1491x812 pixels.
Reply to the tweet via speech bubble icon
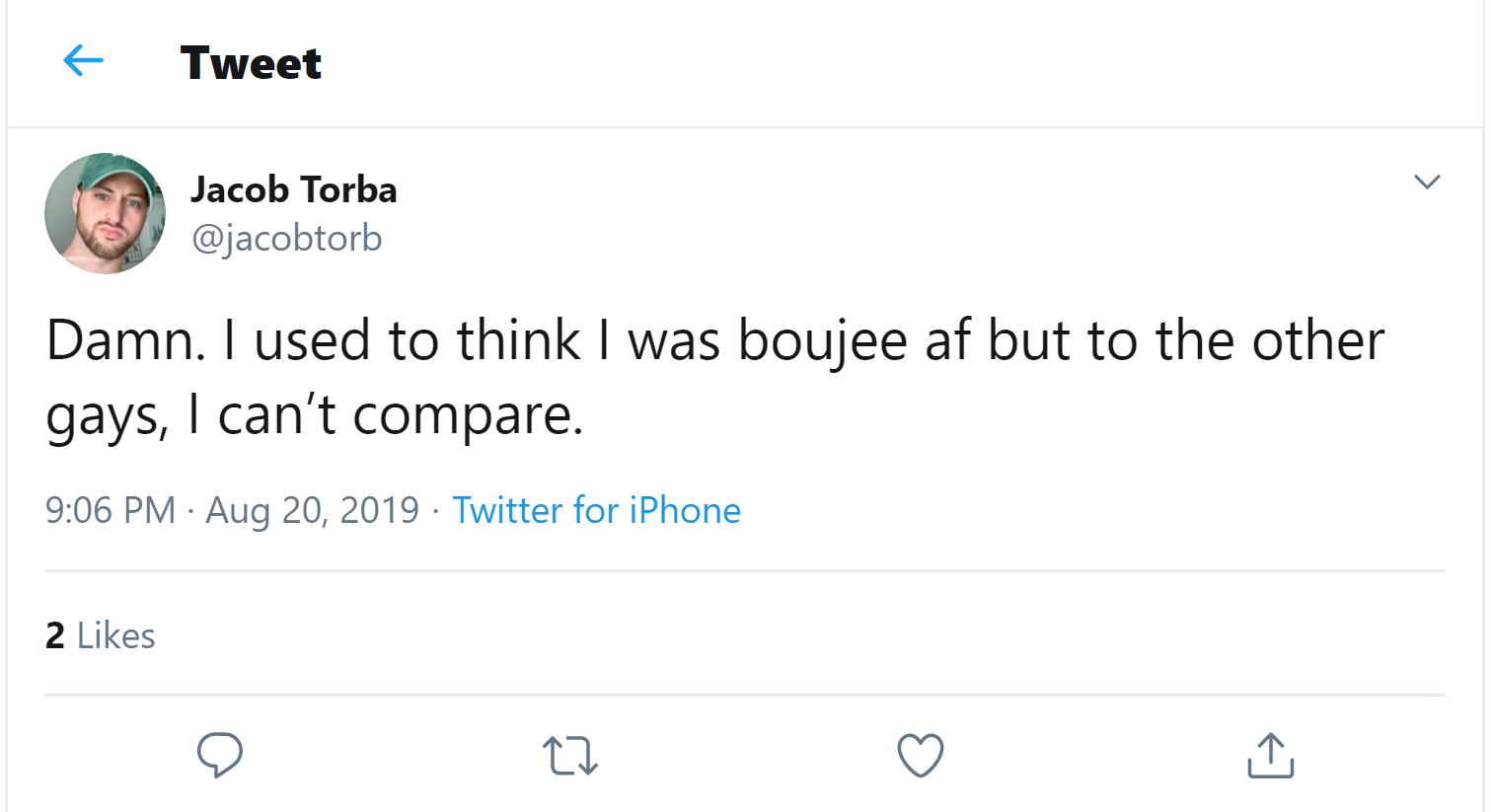(x=219, y=755)
